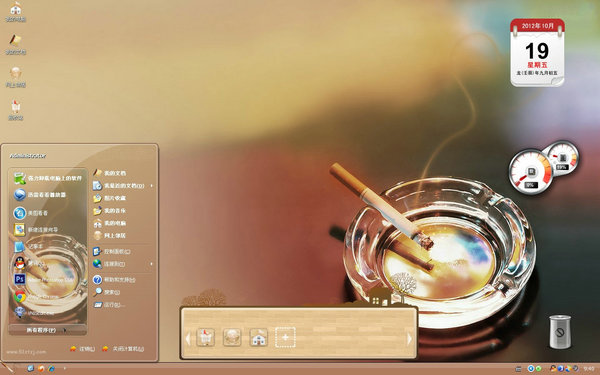Click blue round tray icon
Screen dimensions: 600x375
click(530, 368)
